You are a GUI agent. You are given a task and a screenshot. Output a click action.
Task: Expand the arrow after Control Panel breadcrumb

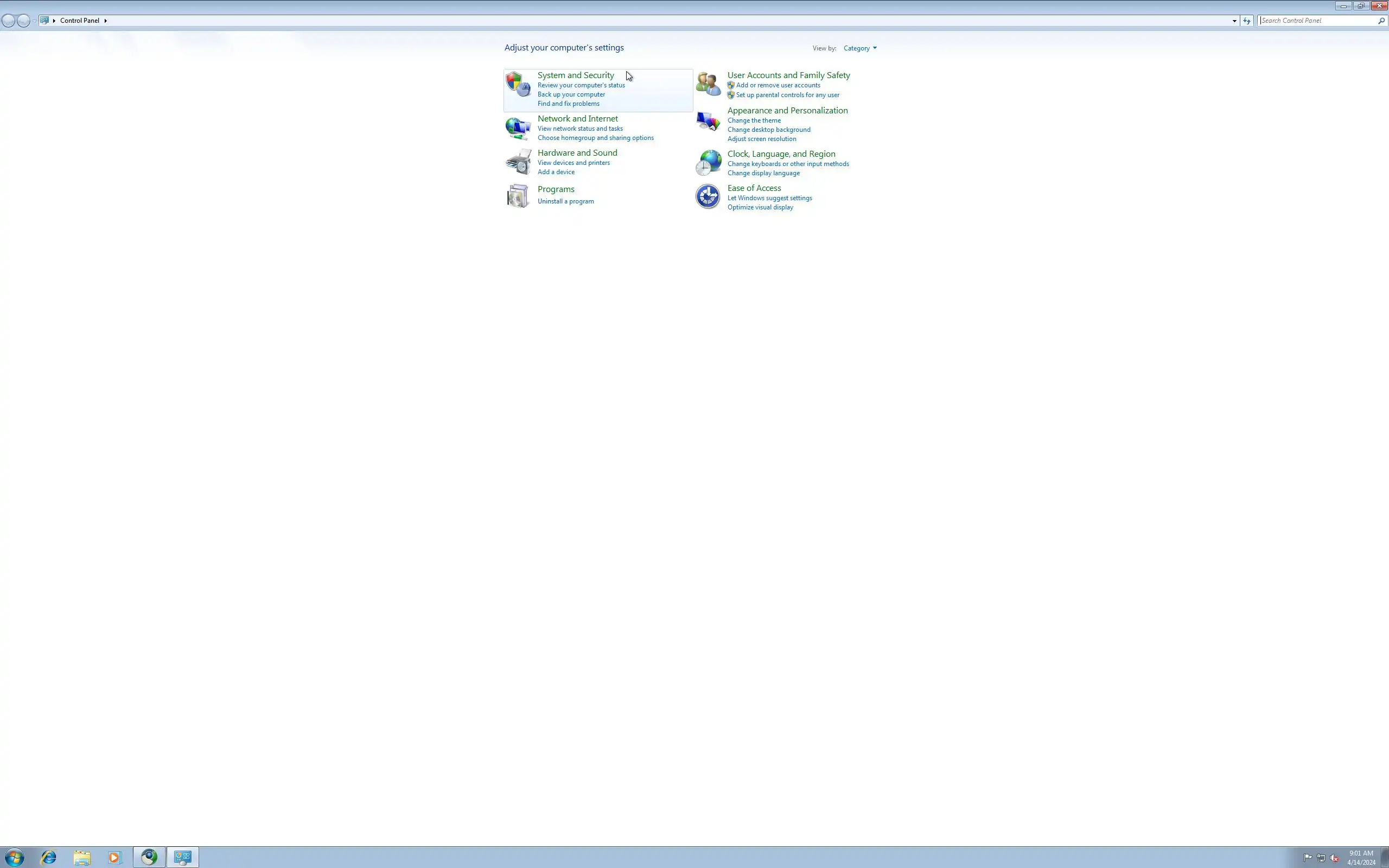[106, 21]
